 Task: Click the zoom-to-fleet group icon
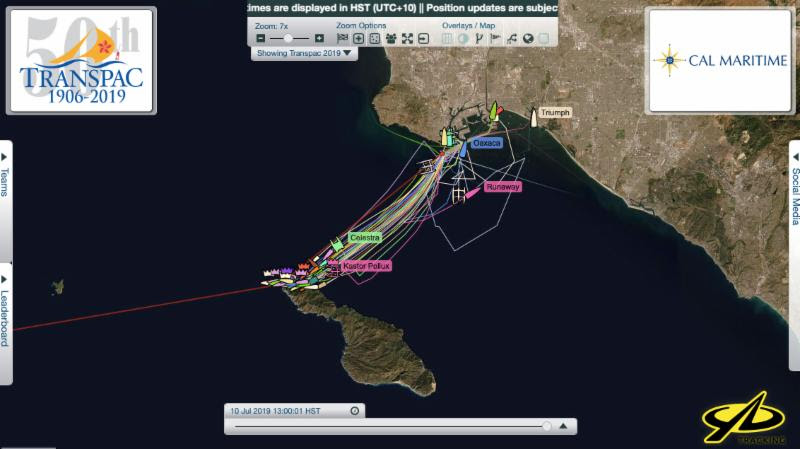(x=391, y=38)
